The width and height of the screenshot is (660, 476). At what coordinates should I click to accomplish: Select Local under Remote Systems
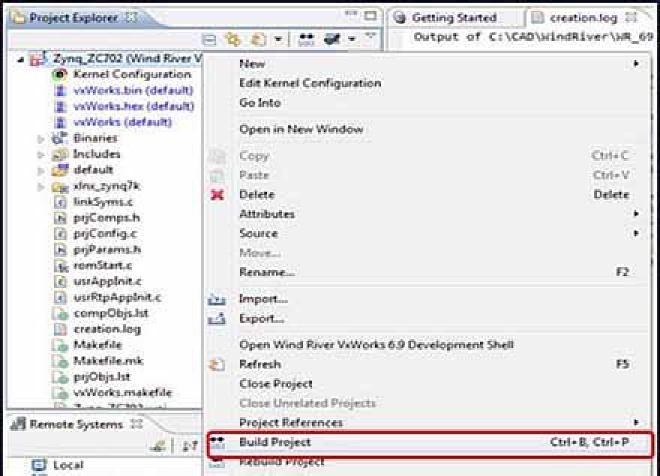click(x=68, y=465)
